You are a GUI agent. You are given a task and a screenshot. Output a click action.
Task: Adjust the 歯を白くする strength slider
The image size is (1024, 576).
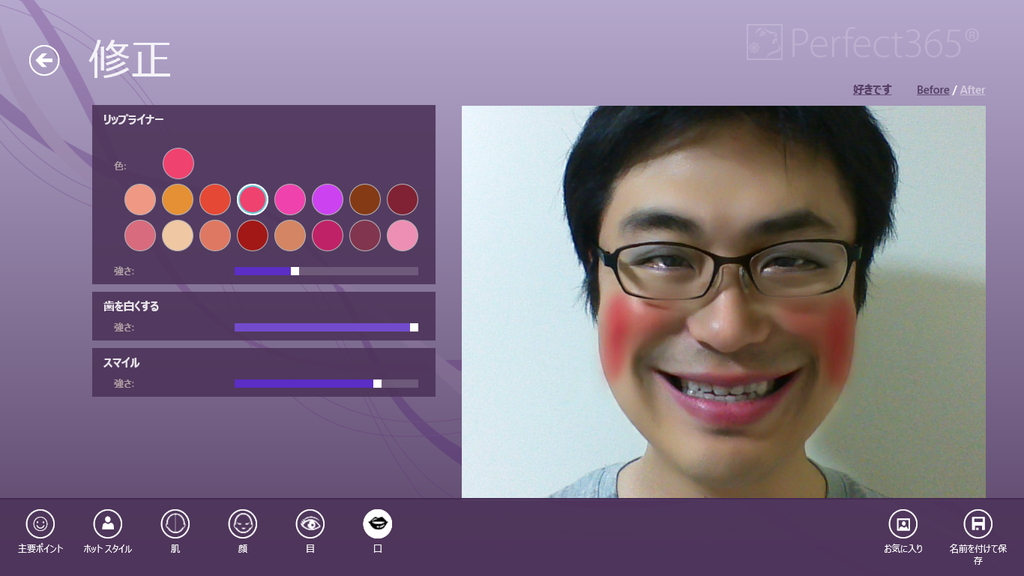pyautogui.click(x=327, y=327)
